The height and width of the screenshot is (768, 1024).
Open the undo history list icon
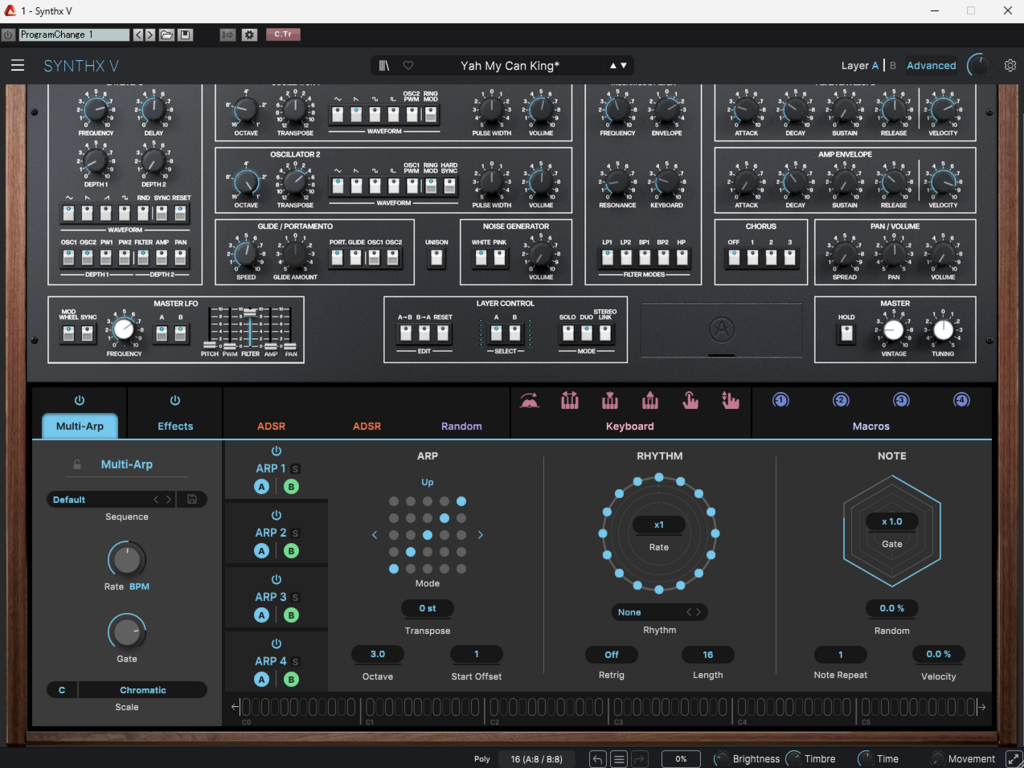click(618, 759)
